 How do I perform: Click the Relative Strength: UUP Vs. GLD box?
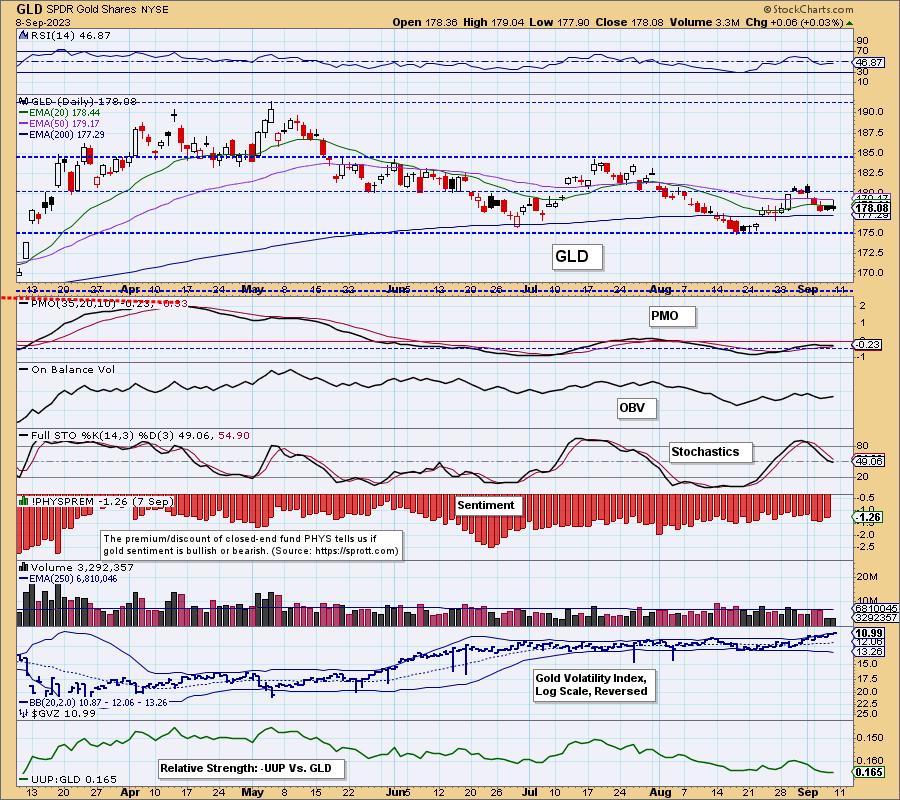[251, 768]
